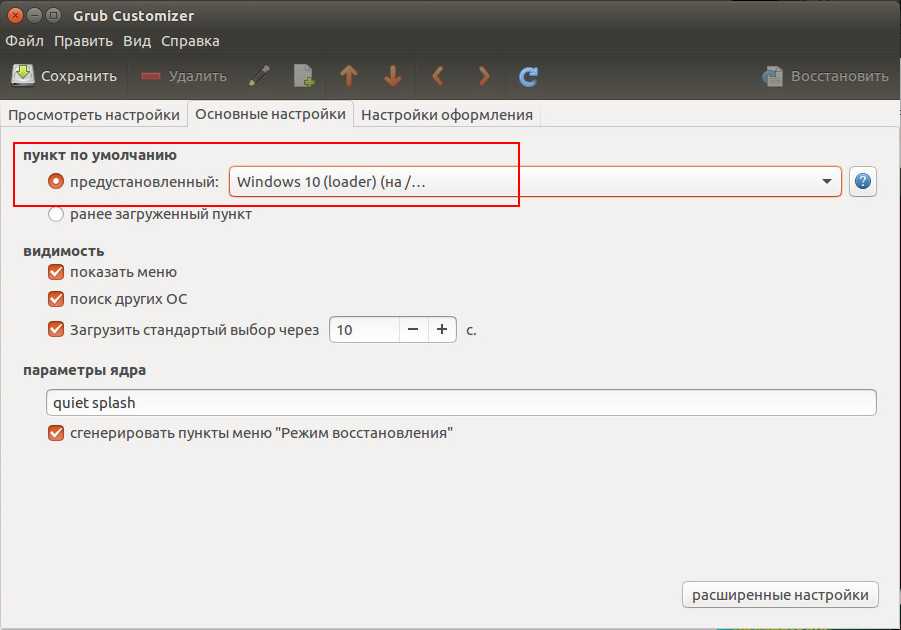Viewport: 901px width, 630px height.
Task: Select ранее загруженный пункт radio button
Action: click(x=56, y=214)
